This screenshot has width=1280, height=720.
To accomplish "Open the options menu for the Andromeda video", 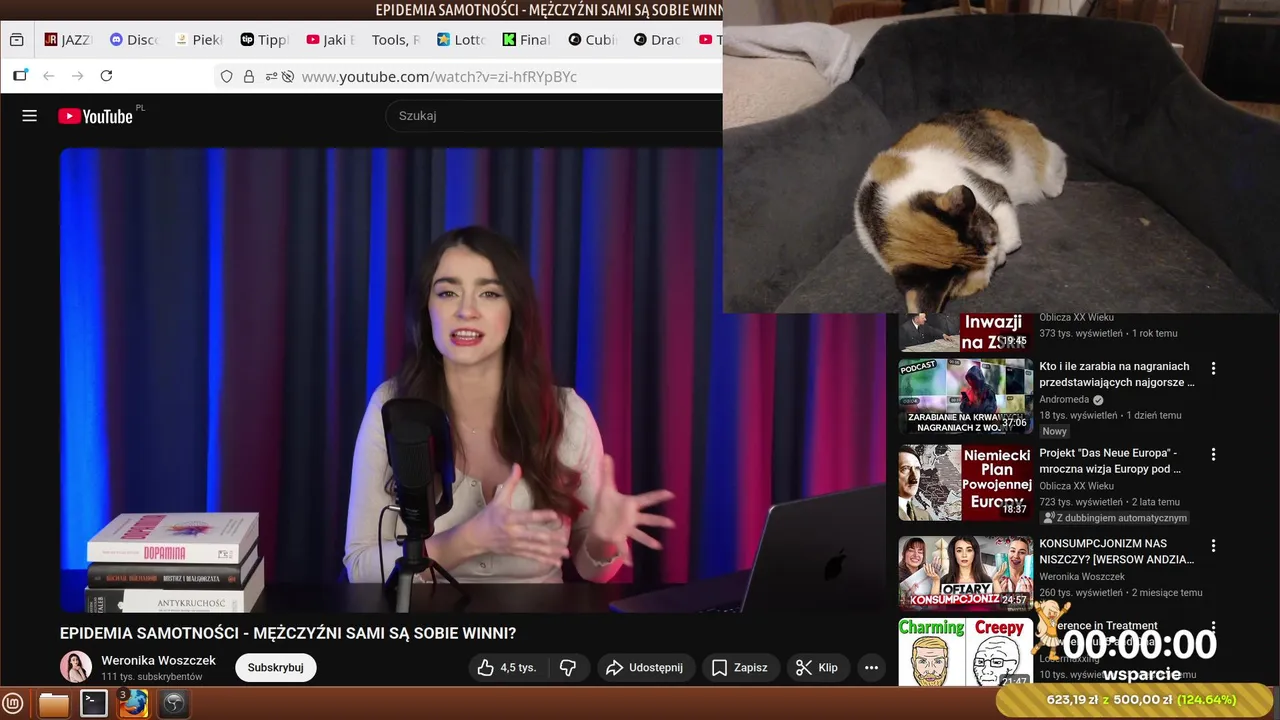I will (1213, 368).
